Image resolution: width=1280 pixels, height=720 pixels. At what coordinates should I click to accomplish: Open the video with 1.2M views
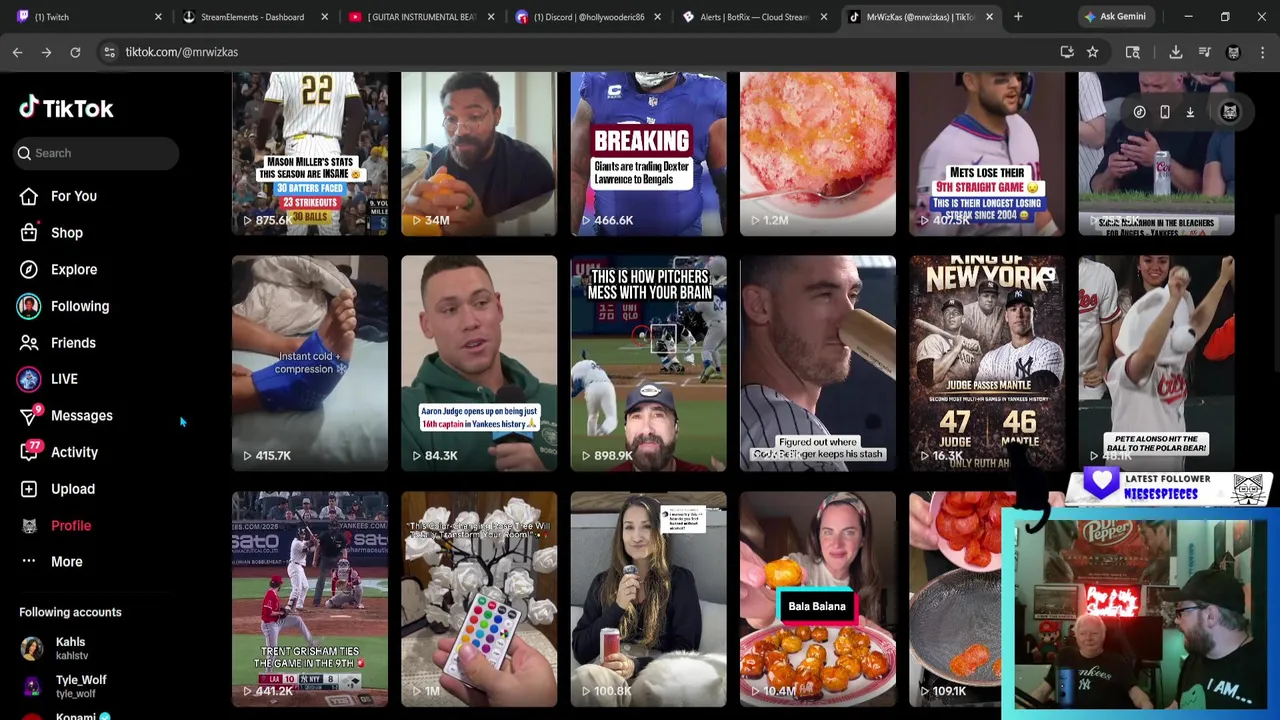(818, 153)
